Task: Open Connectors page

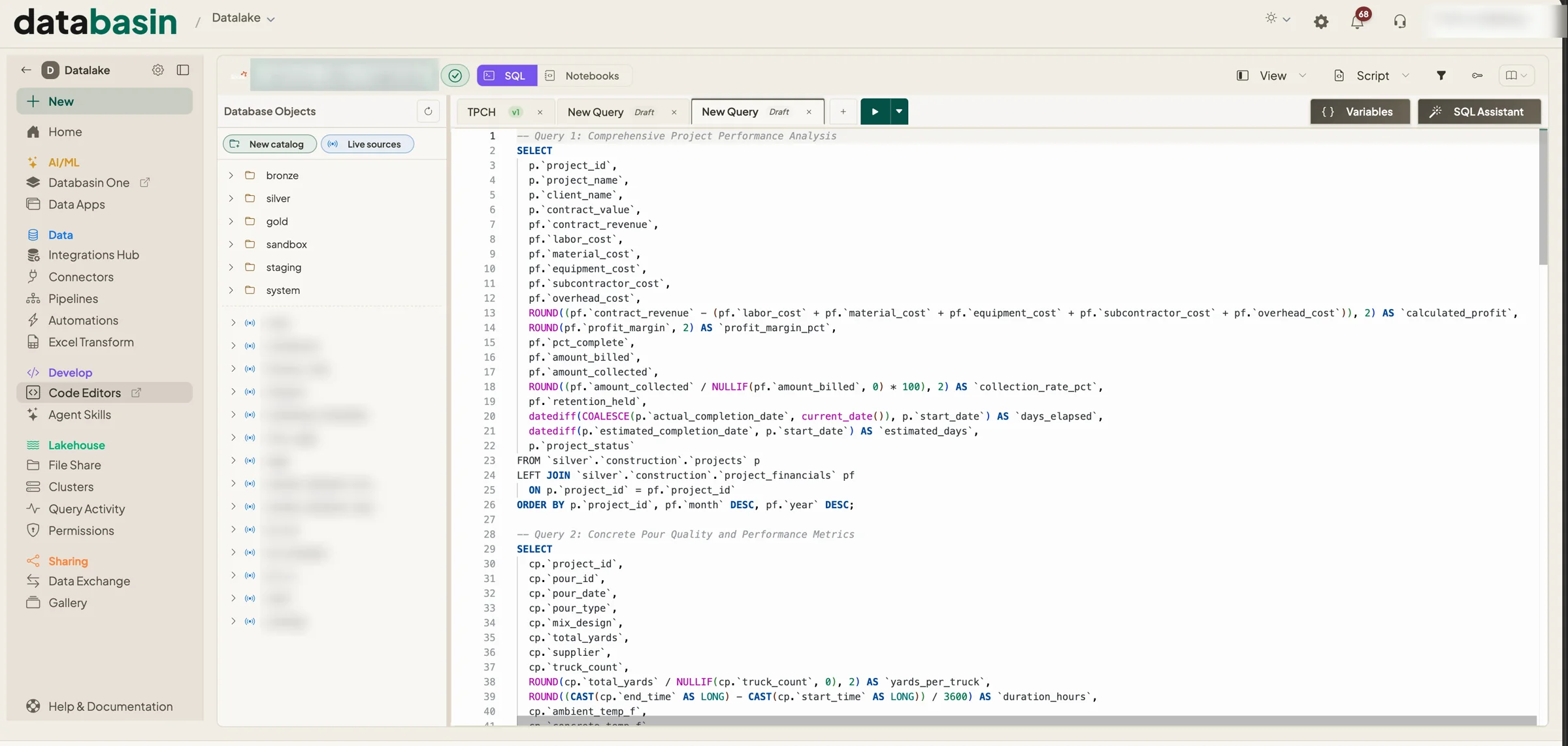Action: coord(80,277)
